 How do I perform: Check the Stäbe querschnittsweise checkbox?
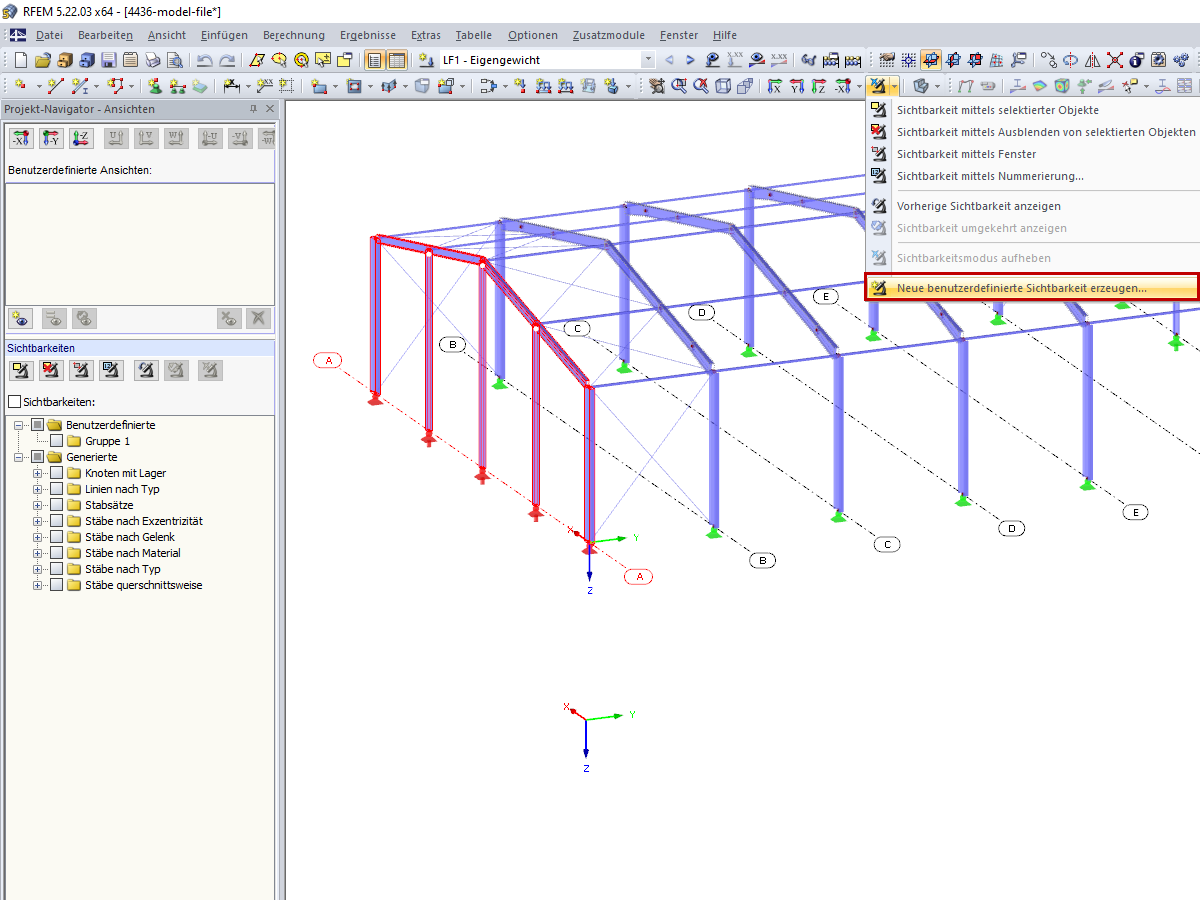(x=57, y=585)
